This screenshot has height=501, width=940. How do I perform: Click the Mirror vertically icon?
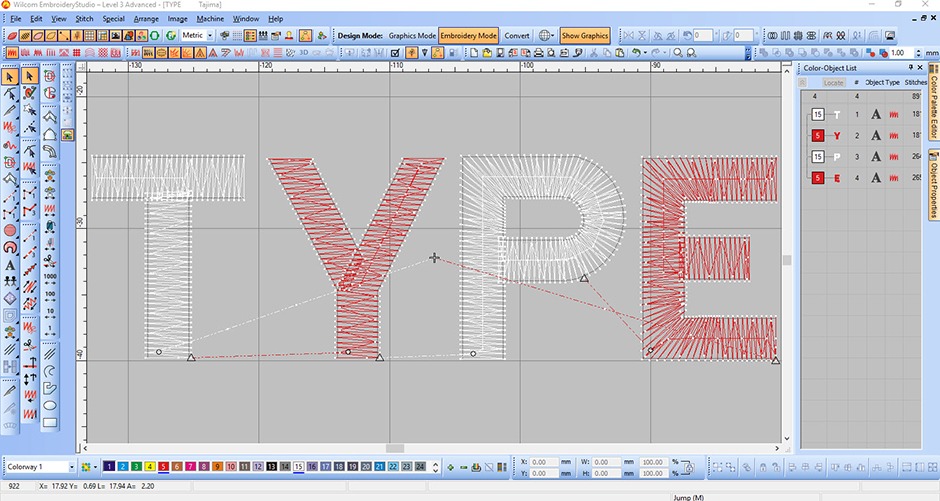(x=642, y=35)
